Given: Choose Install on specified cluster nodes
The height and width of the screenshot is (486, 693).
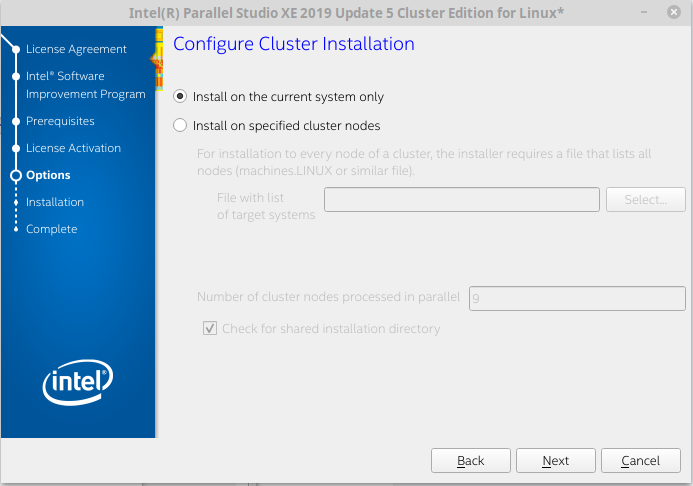Looking at the screenshot, I should (180, 126).
